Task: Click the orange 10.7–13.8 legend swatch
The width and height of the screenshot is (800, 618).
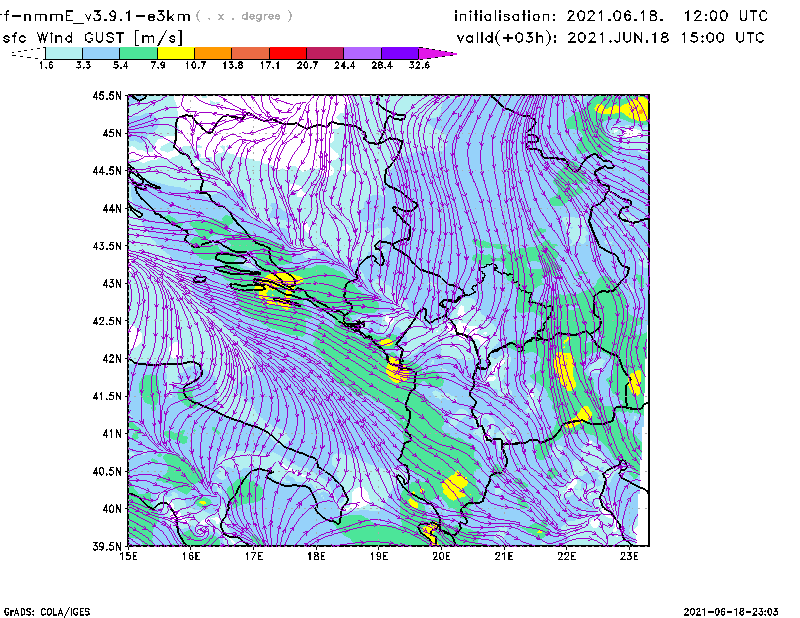Action: [x=213, y=53]
